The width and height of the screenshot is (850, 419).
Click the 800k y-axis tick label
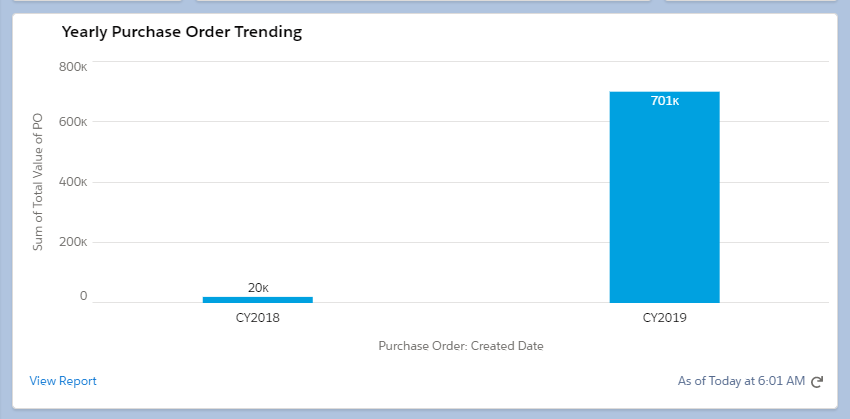[73, 67]
